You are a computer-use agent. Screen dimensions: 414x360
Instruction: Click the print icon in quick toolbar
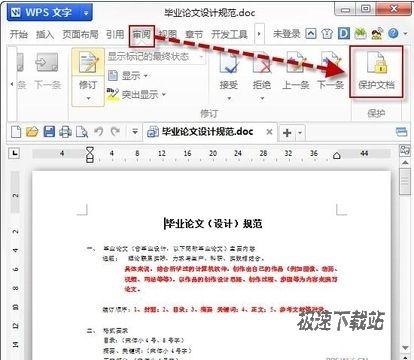[x=65, y=132]
